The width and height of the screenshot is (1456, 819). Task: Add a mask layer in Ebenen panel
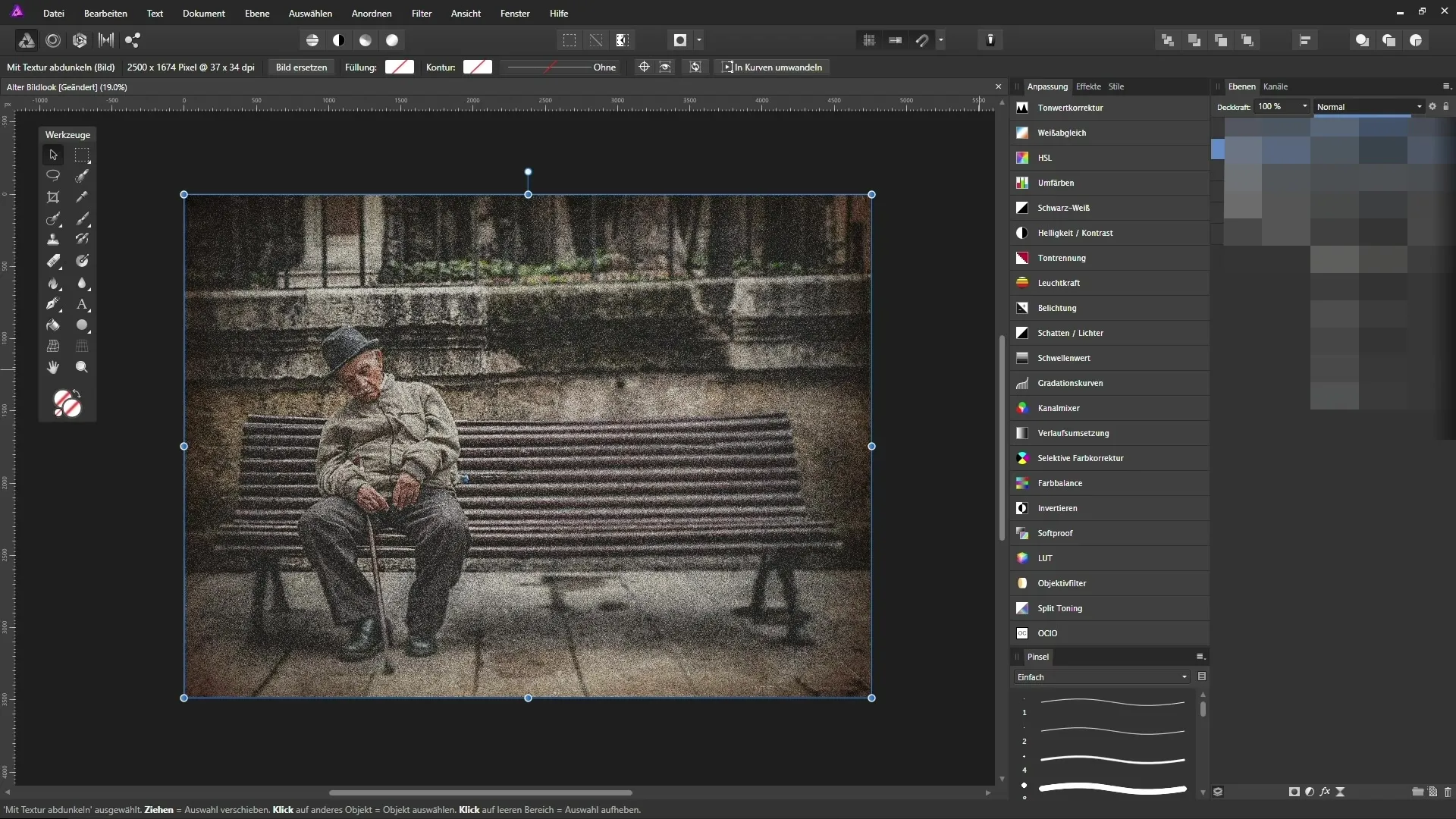[1294, 792]
